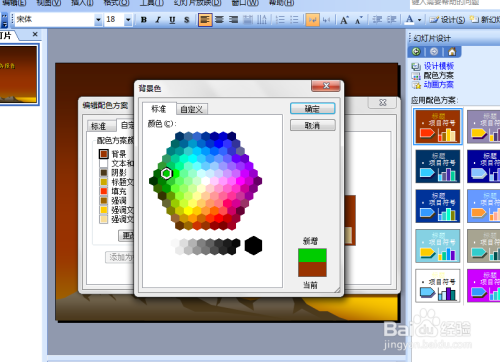Screen dimensions: 500x362
Task: Apply center text alignment
Action: pos(219,20)
